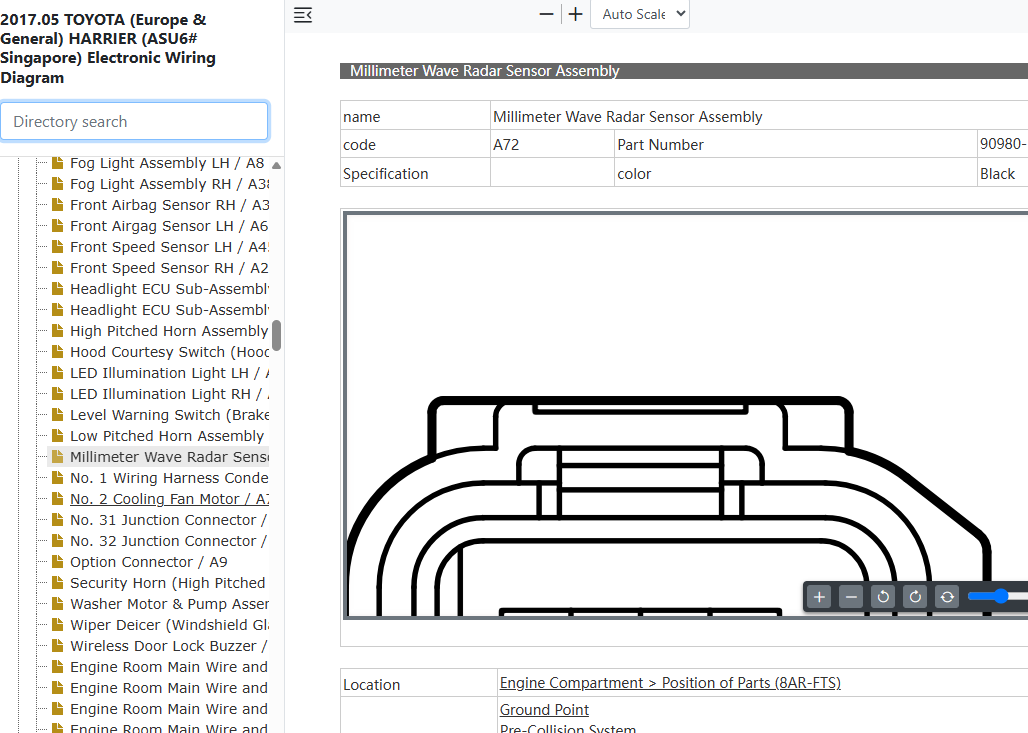
Task: Select Security Horn (High Pitched) item
Action: pos(168,582)
